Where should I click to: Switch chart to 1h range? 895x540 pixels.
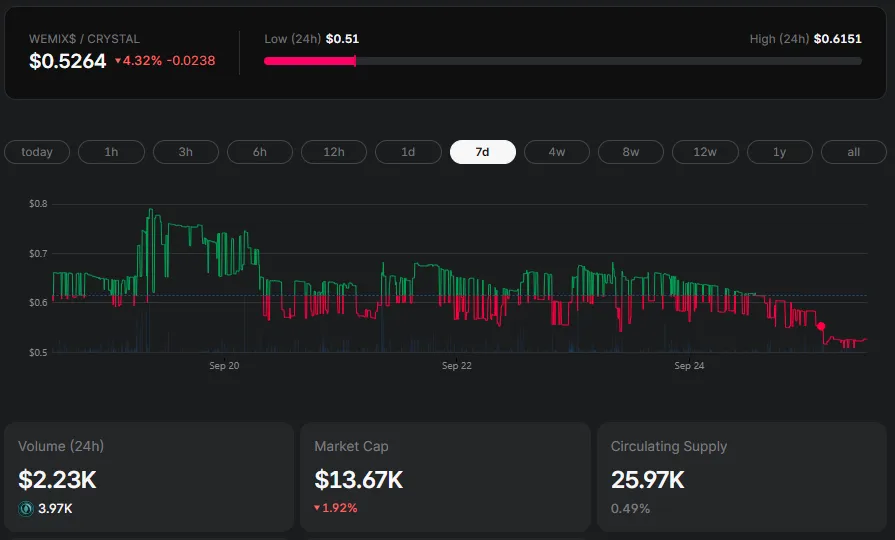[x=111, y=152]
